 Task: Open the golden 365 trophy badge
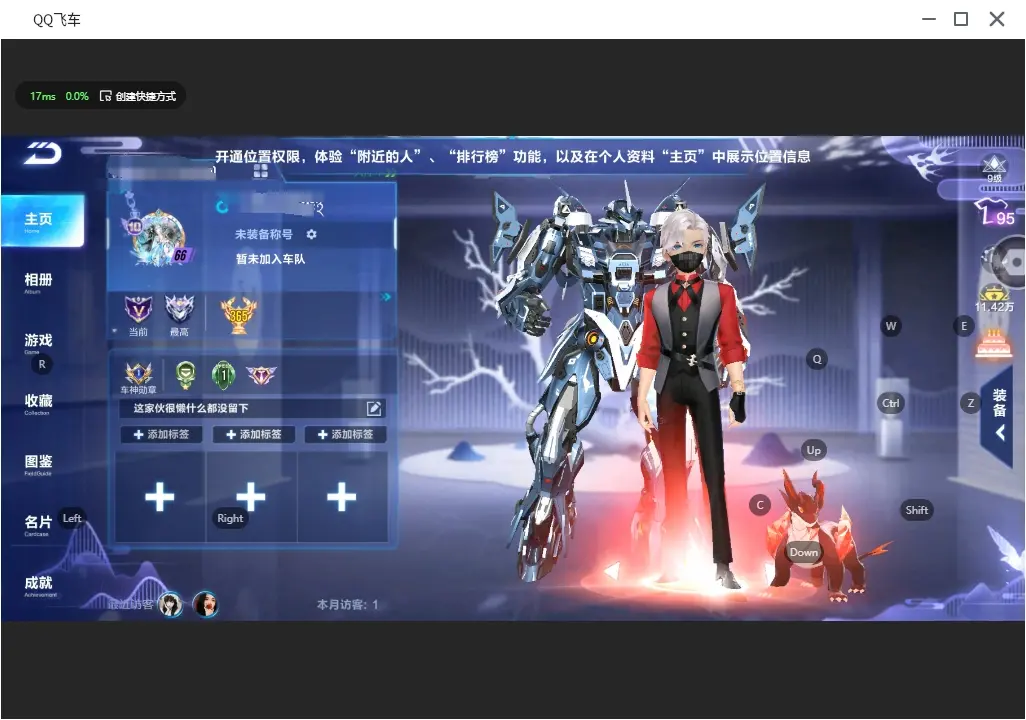(239, 315)
